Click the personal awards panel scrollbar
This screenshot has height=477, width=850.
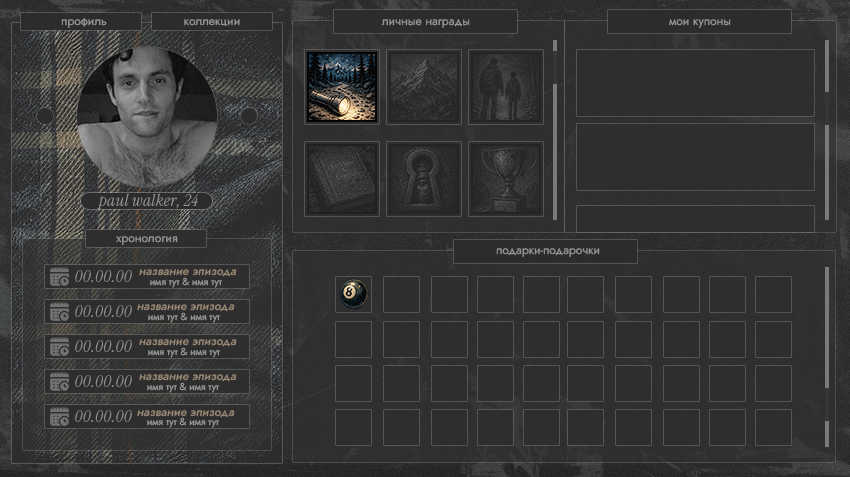(x=555, y=130)
